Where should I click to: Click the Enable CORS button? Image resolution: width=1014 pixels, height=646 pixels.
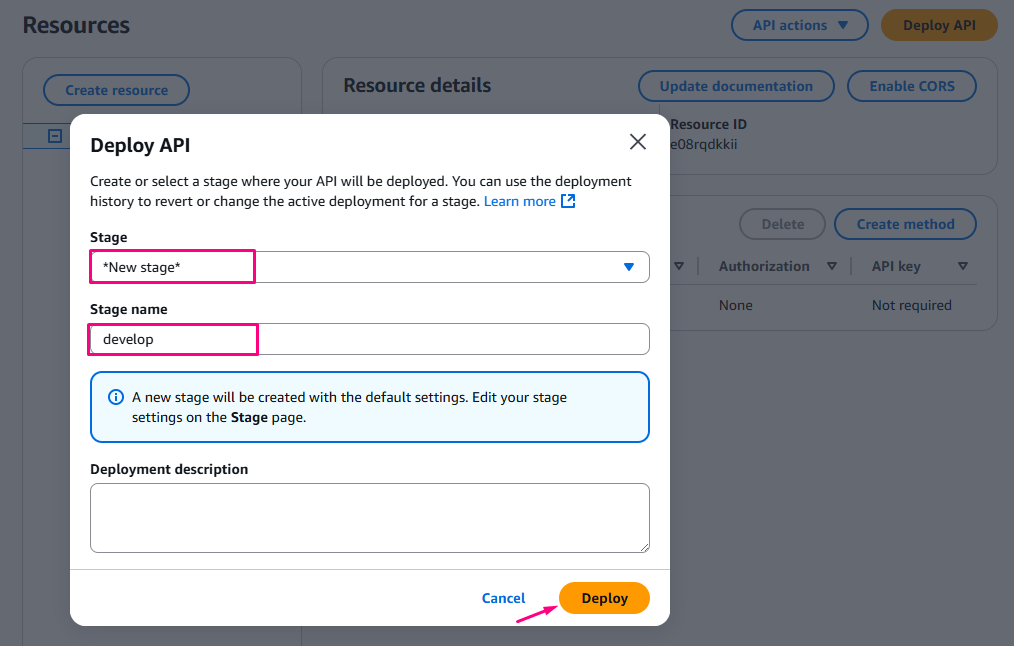coord(911,86)
